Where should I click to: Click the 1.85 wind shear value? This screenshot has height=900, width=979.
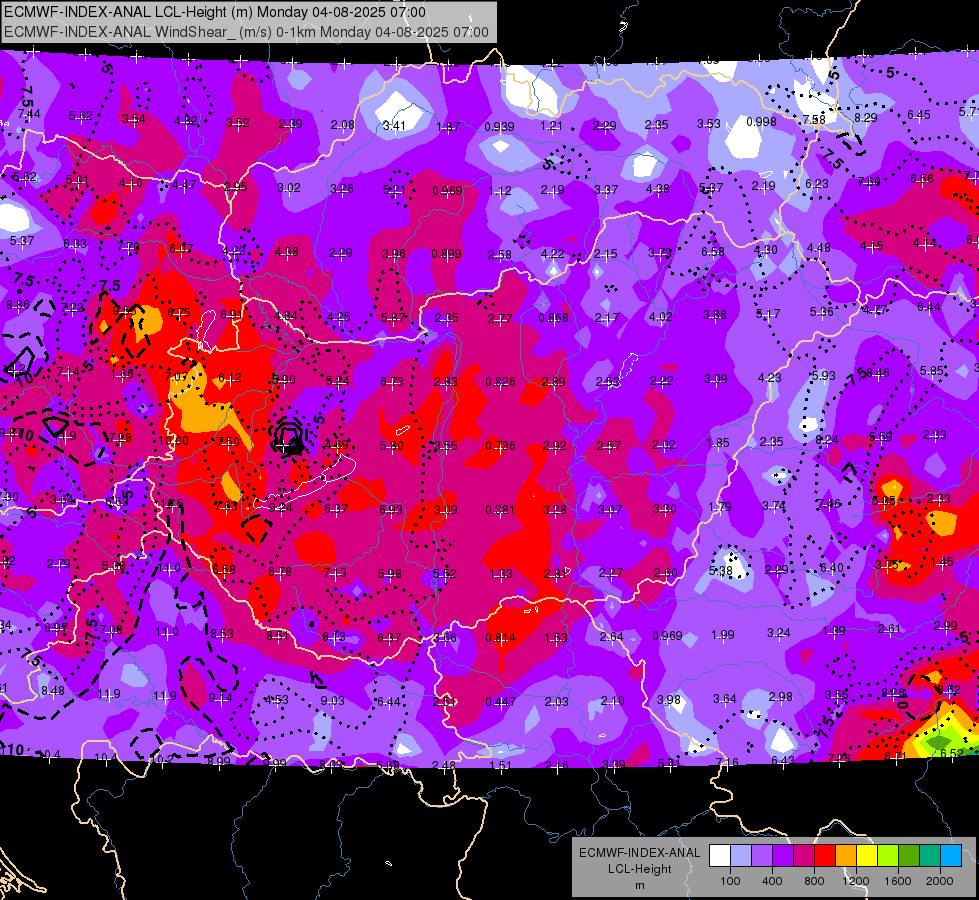pos(718,442)
